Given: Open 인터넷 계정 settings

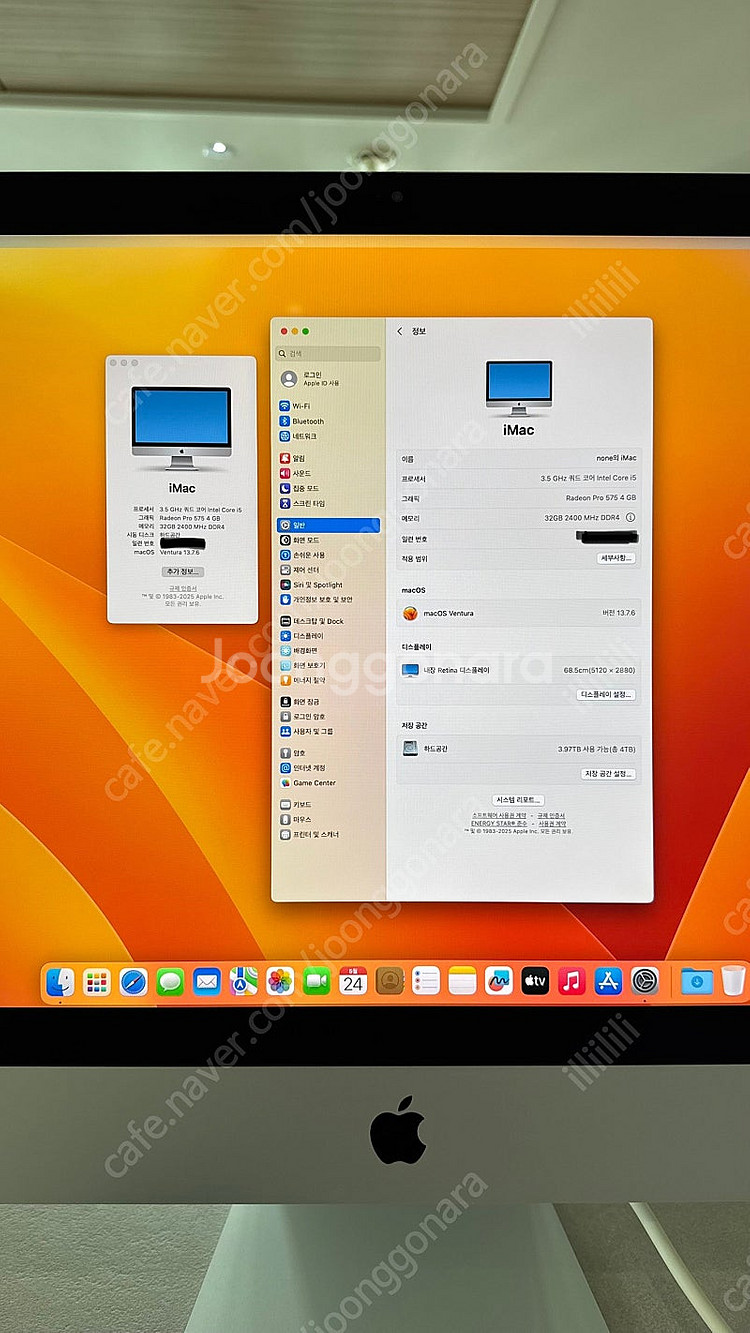Looking at the screenshot, I should click(x=328, y=768).
